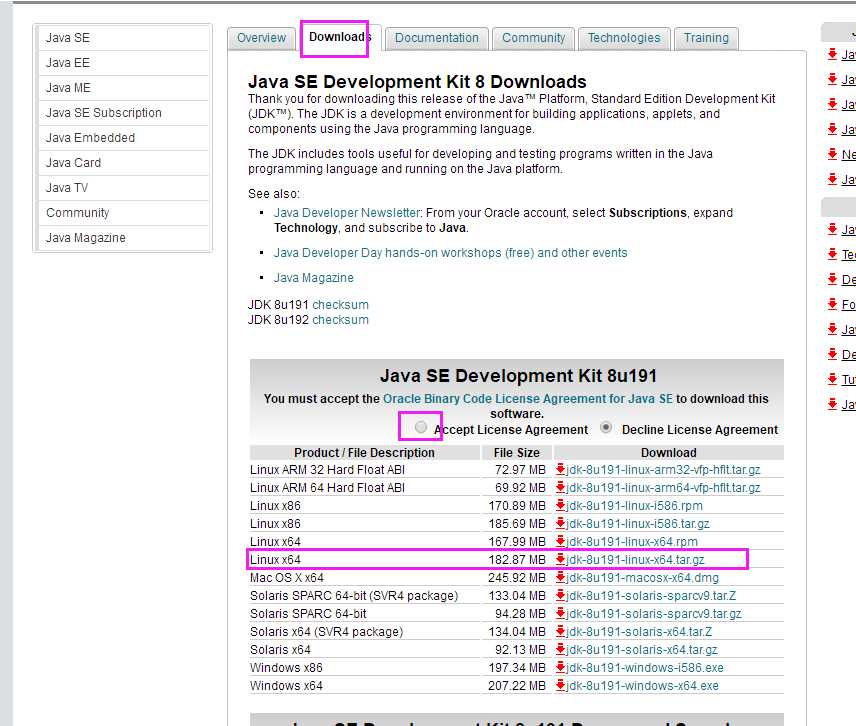The height and width of the screenshot is (726, 856).
Task: Open JDK 8u191 checksum link
Action: pos(340,305)
